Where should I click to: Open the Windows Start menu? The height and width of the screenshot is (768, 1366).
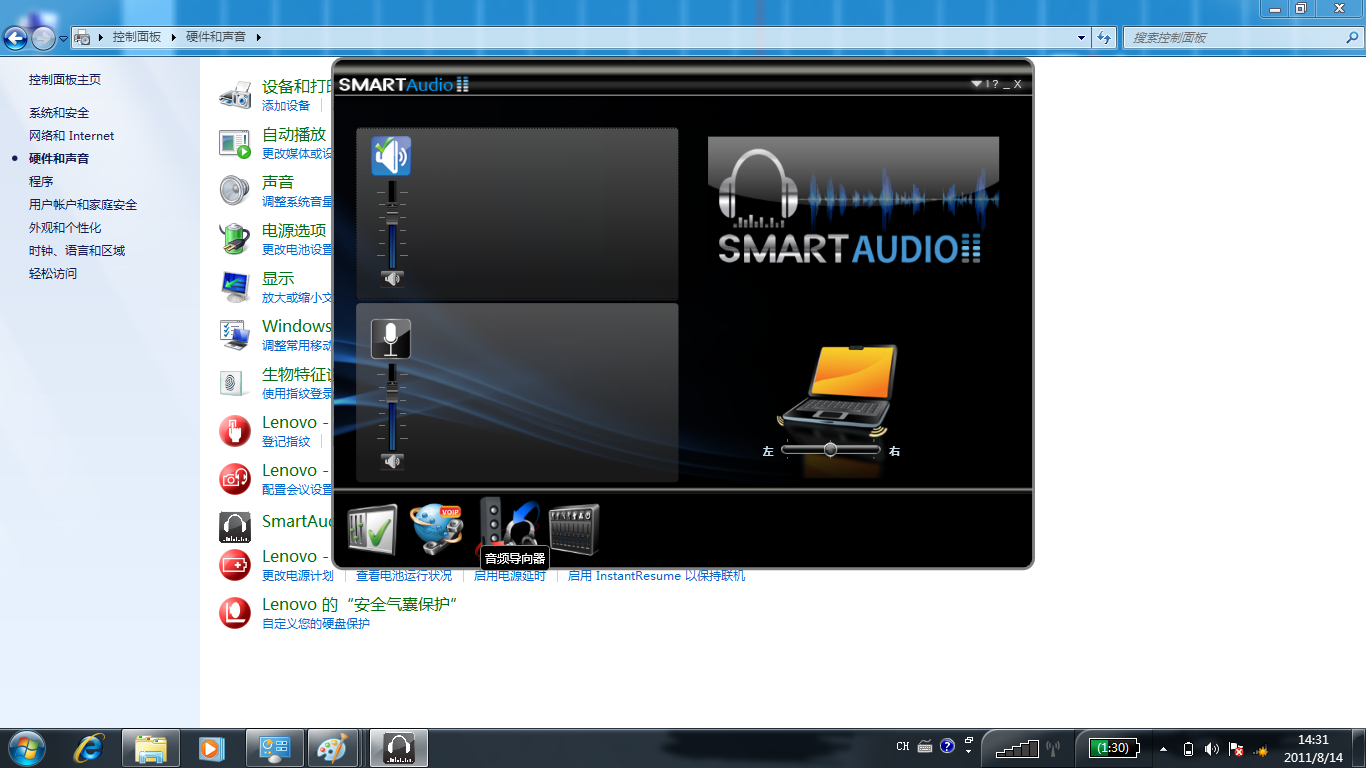tap(25, 748)
